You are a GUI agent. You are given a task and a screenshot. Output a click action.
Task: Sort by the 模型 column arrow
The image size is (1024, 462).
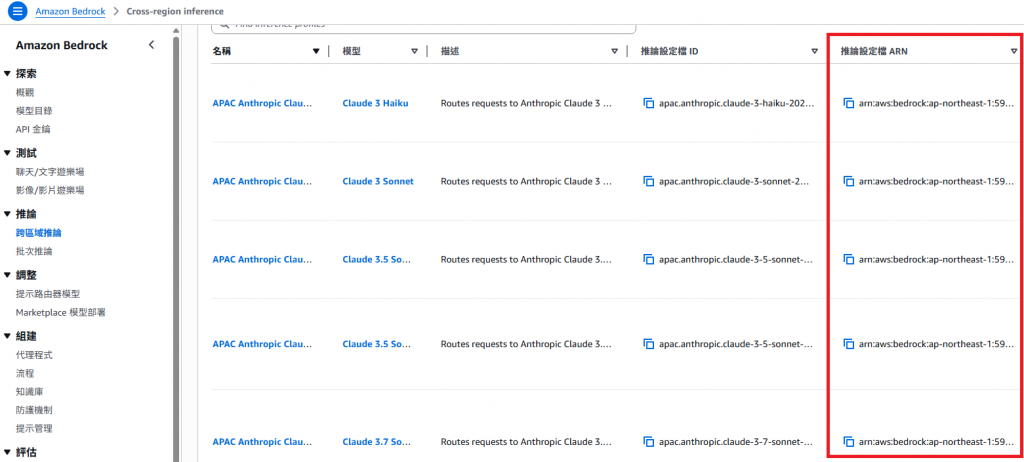point(414,52)
